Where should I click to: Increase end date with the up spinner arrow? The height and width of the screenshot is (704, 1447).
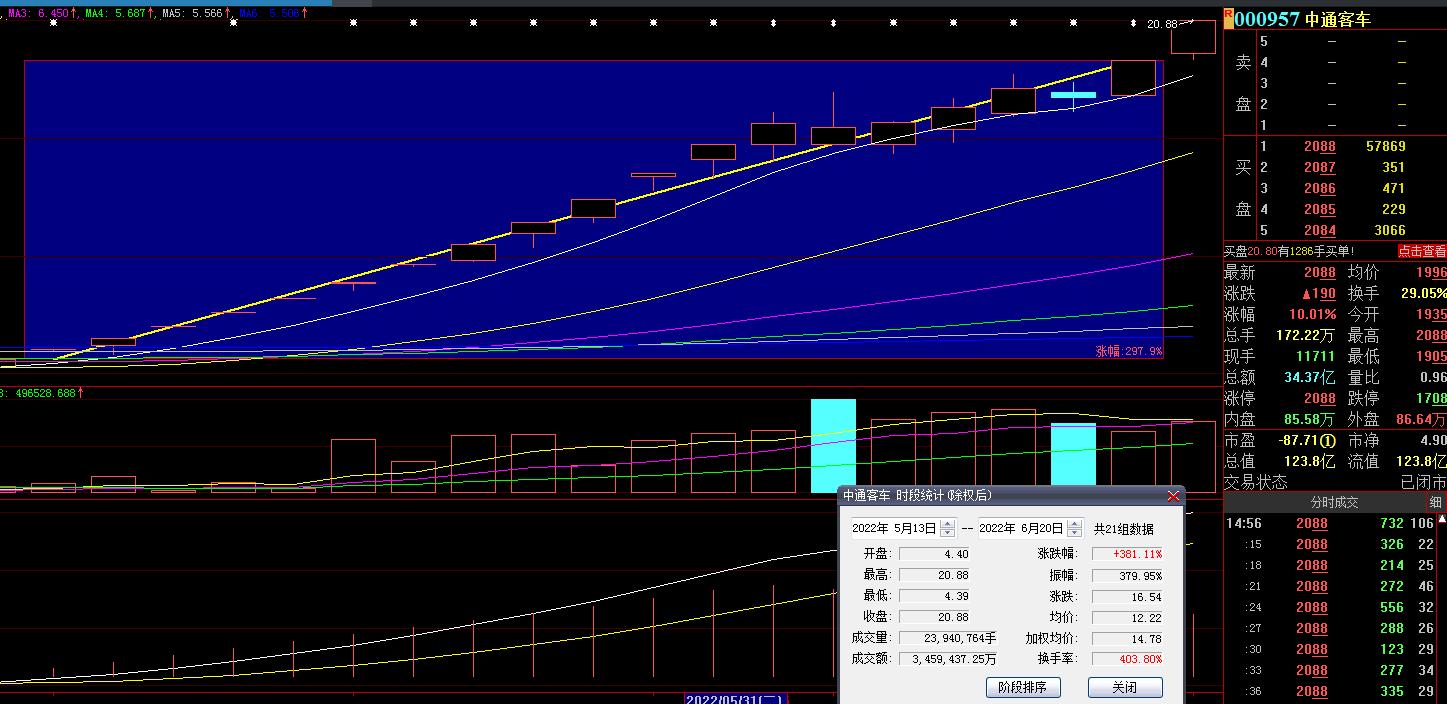(x=1074, y=524)
